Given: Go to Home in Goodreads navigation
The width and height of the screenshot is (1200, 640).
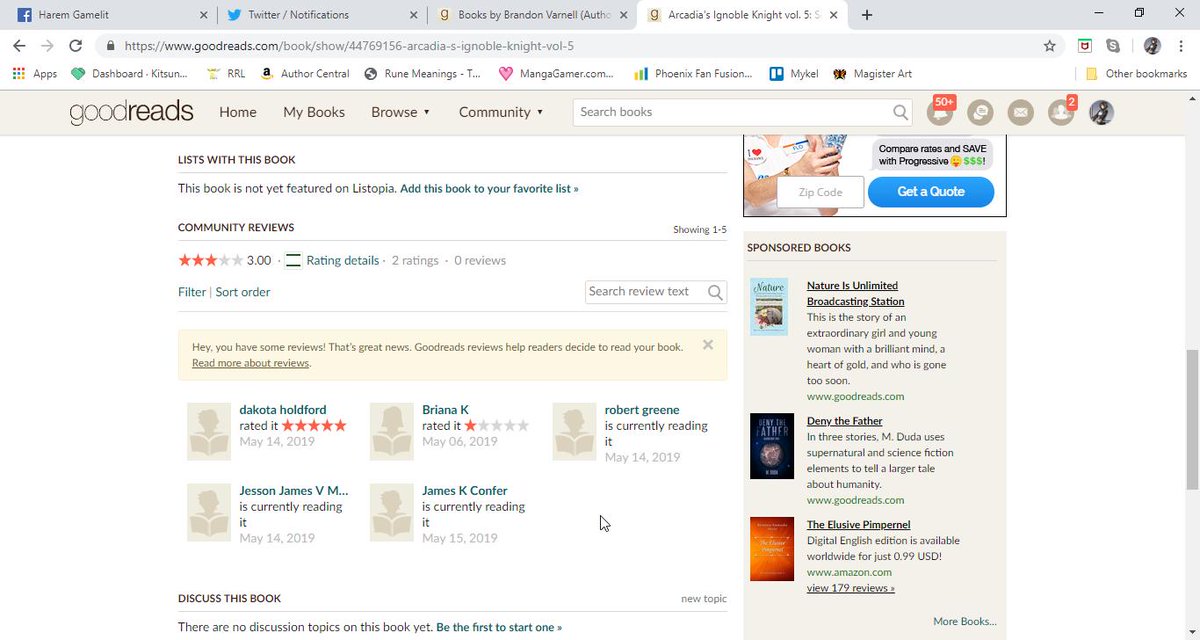Looking at the screenshot, I should (238, 112).
